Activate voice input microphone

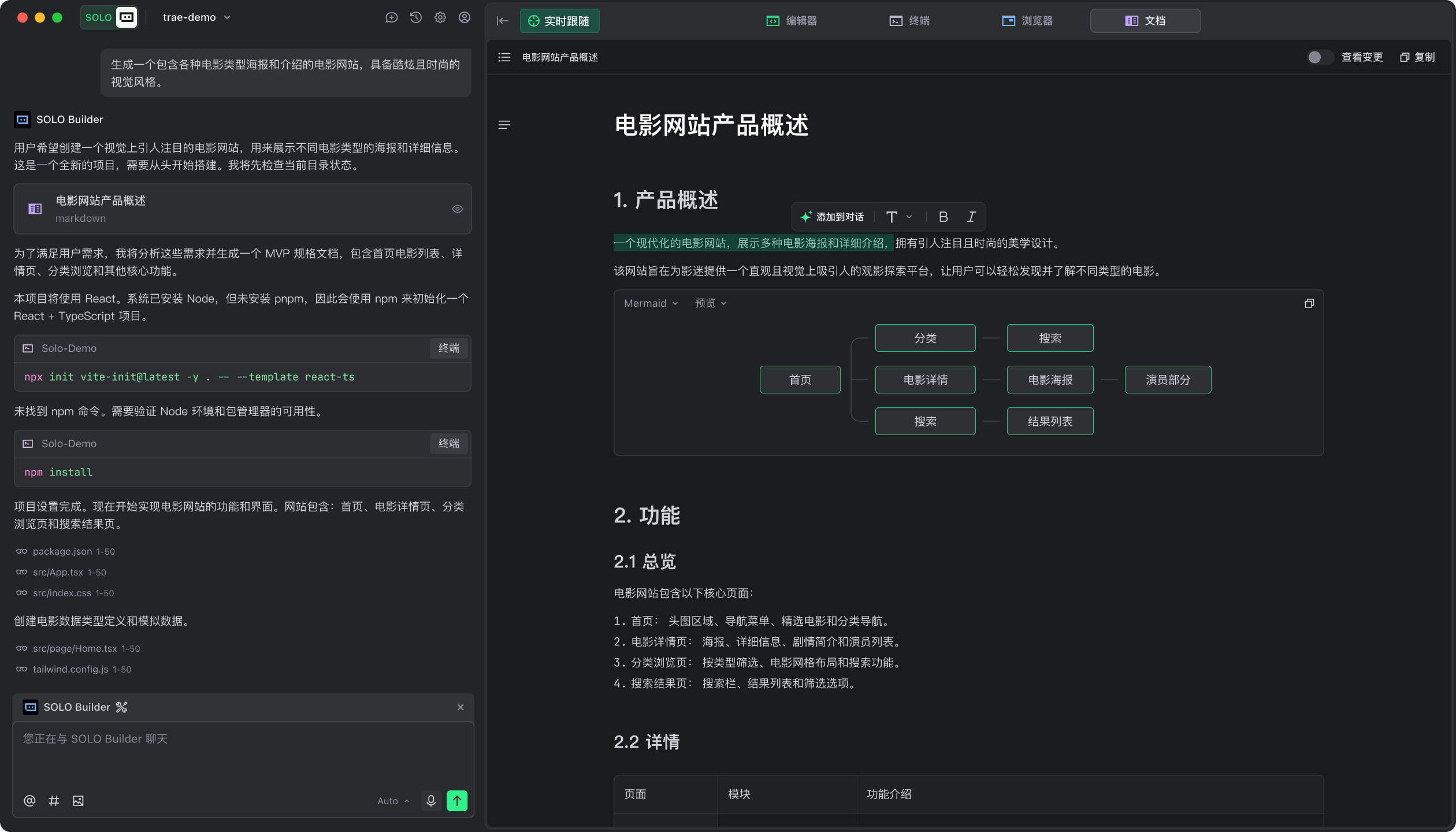(430, 801)
